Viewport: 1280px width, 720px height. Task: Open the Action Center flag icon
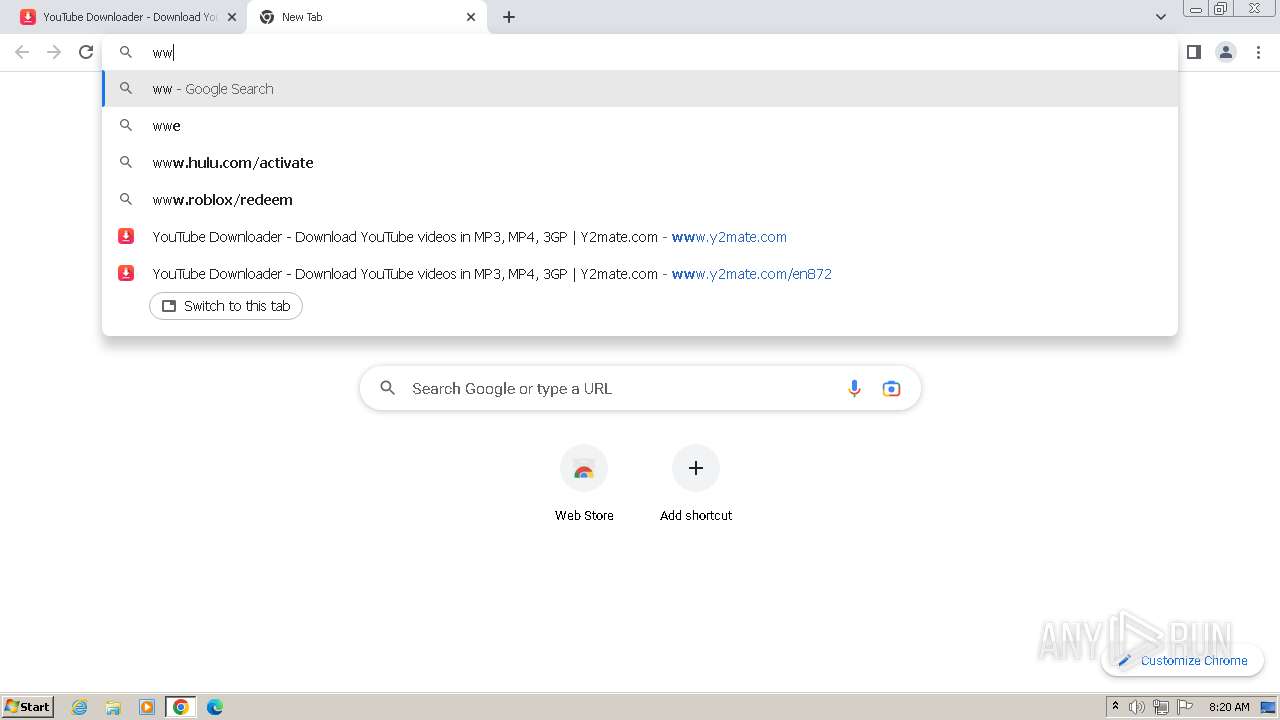(1185, 707)
